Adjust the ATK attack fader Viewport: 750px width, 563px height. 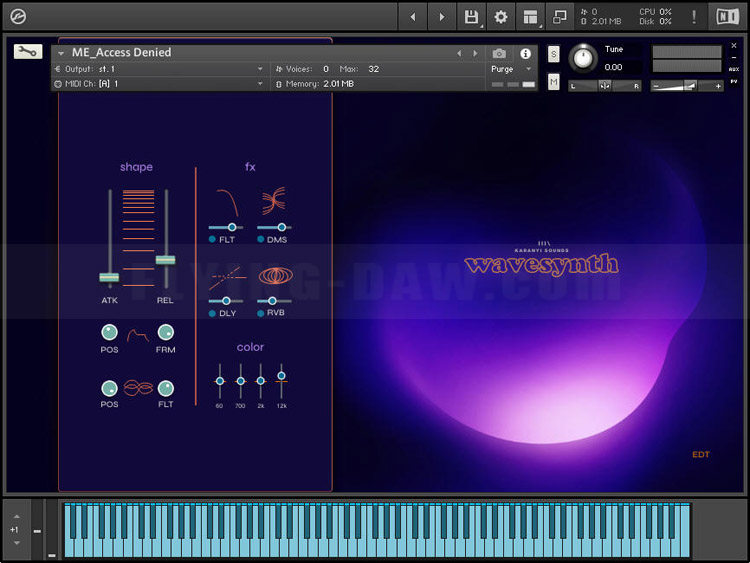click(109, 277)
